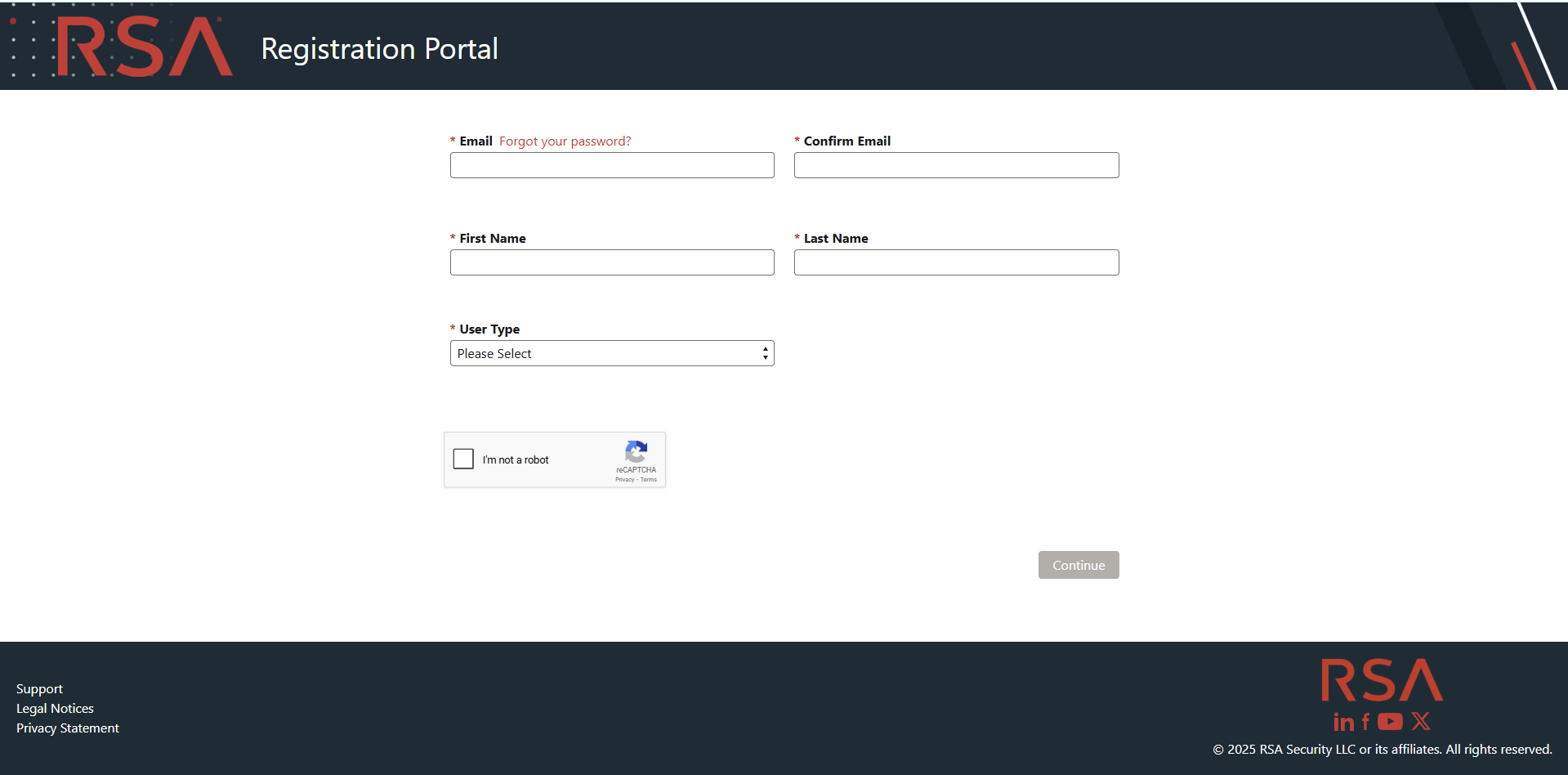This screenshot has width=1568, height=775.
Task: Visit RSA's YouTube channel icon
Action: point(1390,722)
